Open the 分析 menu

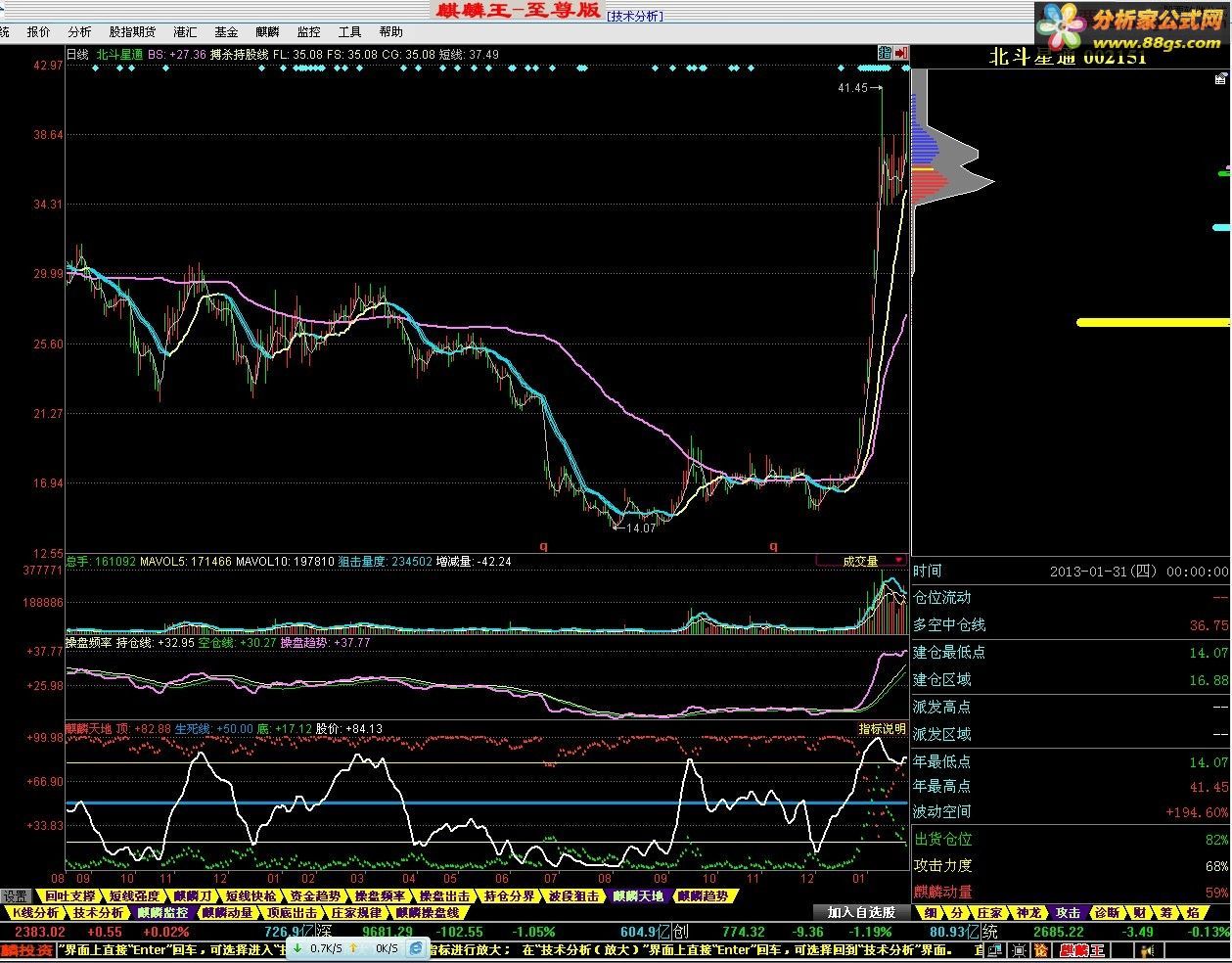(79, 32)
